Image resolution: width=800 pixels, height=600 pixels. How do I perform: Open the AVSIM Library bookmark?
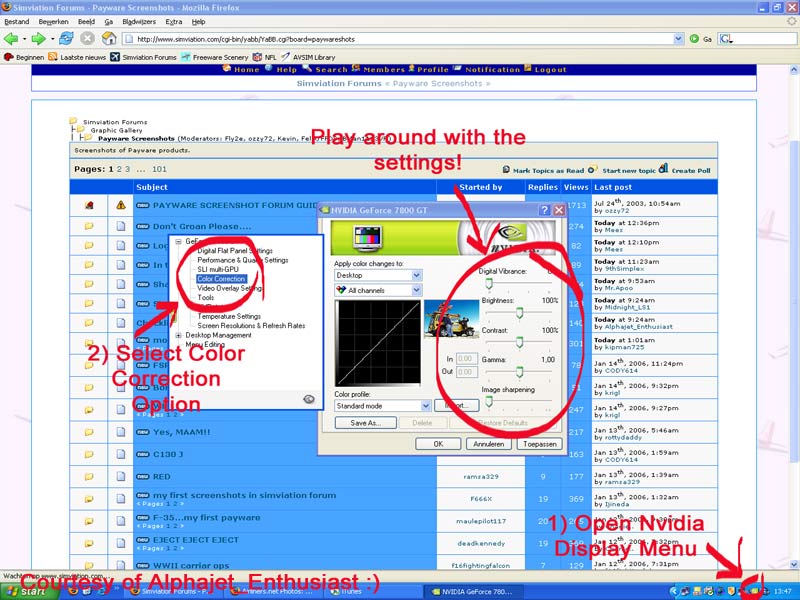pos(308,57)
